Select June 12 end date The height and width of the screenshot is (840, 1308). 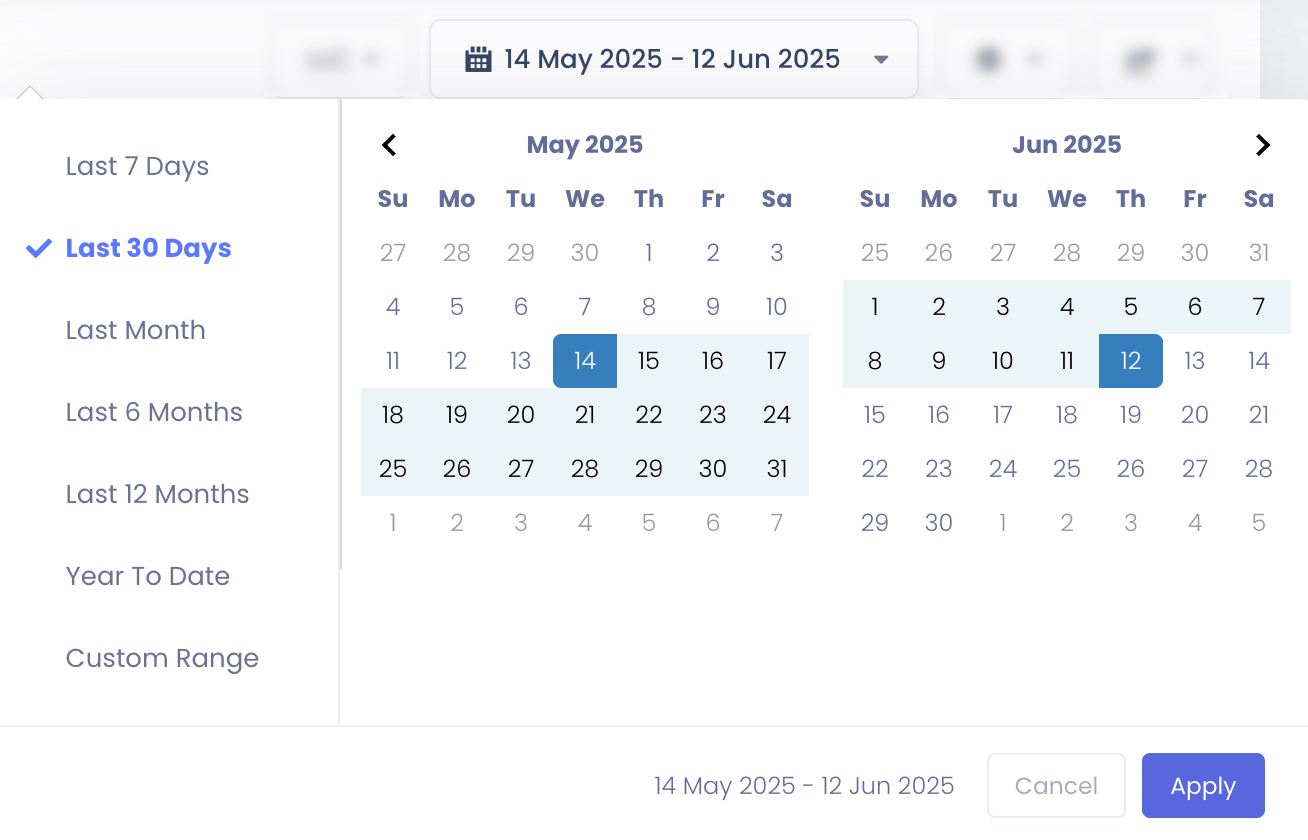tap(1131, 361)
